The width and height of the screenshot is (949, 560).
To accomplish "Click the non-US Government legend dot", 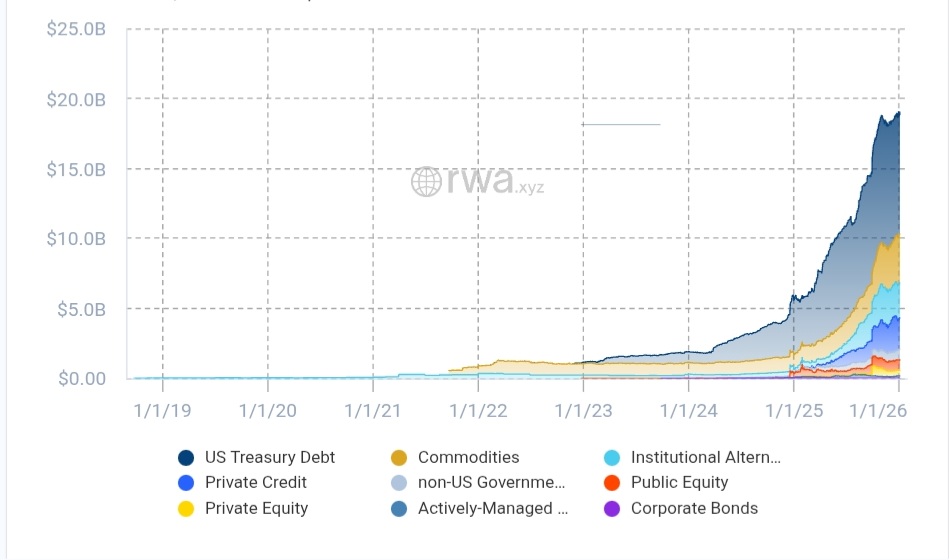I will click(x=399, y=483).
